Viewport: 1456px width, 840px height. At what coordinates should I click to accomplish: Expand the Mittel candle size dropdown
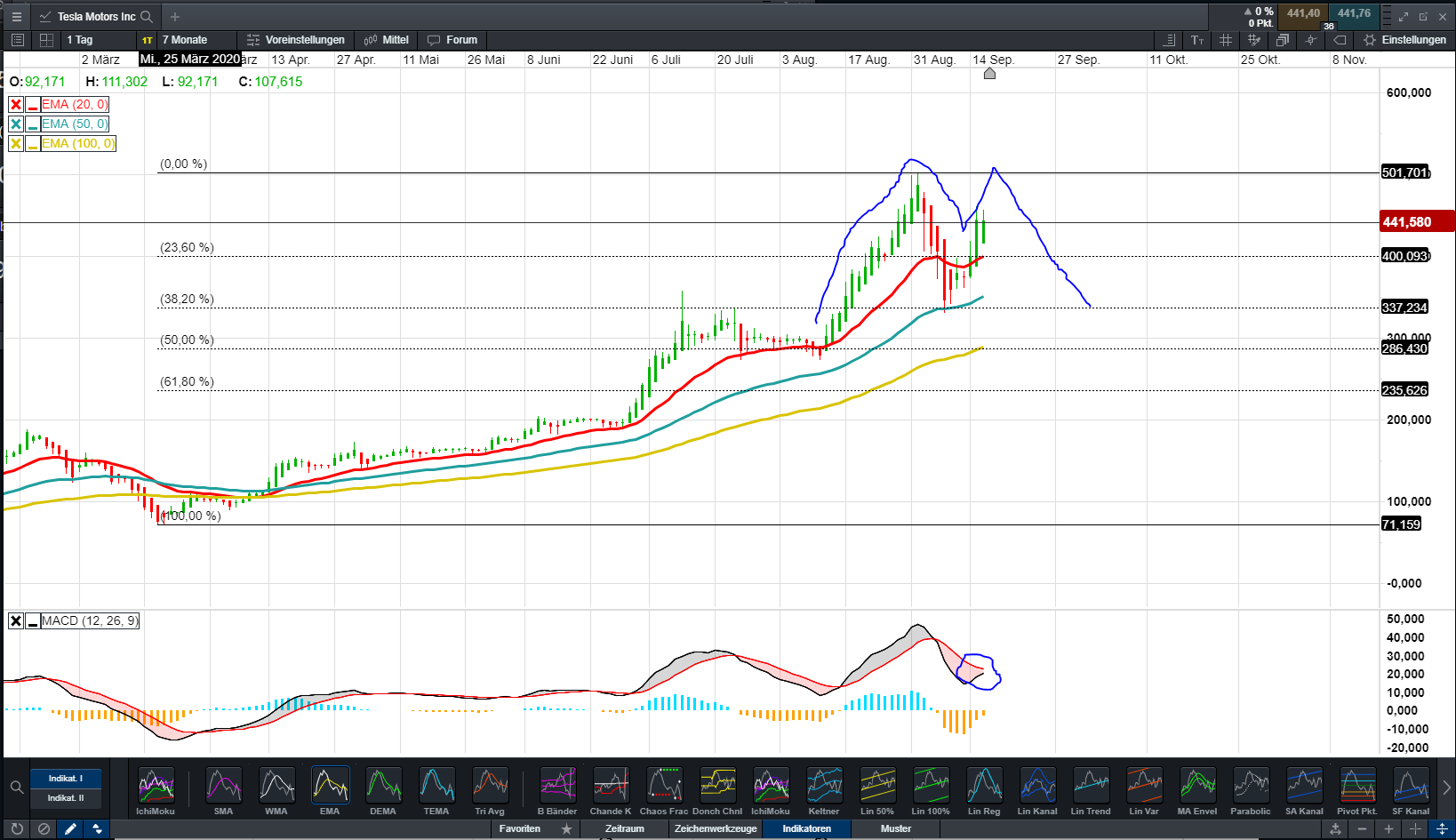(x=387, y=40)
